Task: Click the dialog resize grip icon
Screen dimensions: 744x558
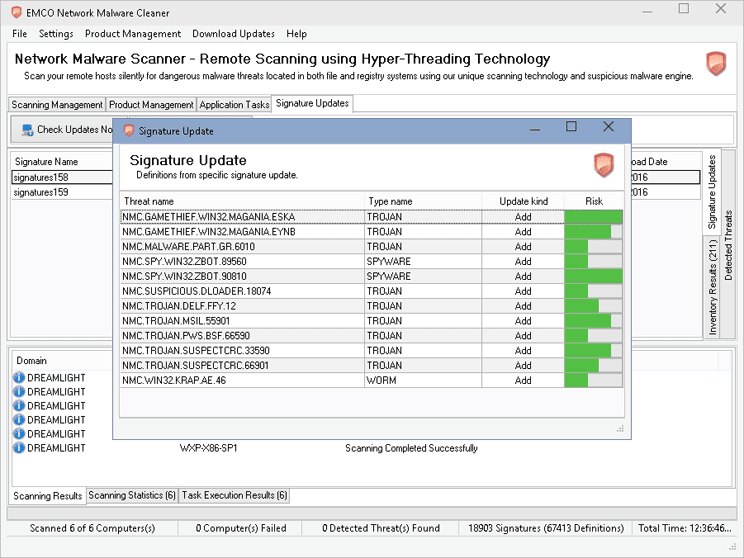Action: [x=620, y=428]
